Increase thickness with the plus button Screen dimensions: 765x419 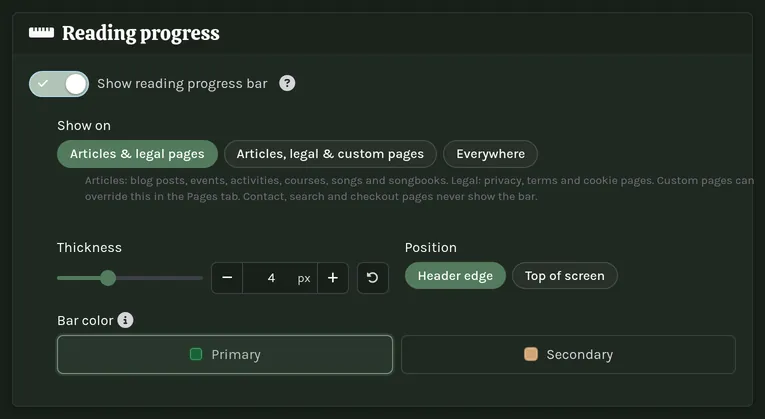coord(333,278)
